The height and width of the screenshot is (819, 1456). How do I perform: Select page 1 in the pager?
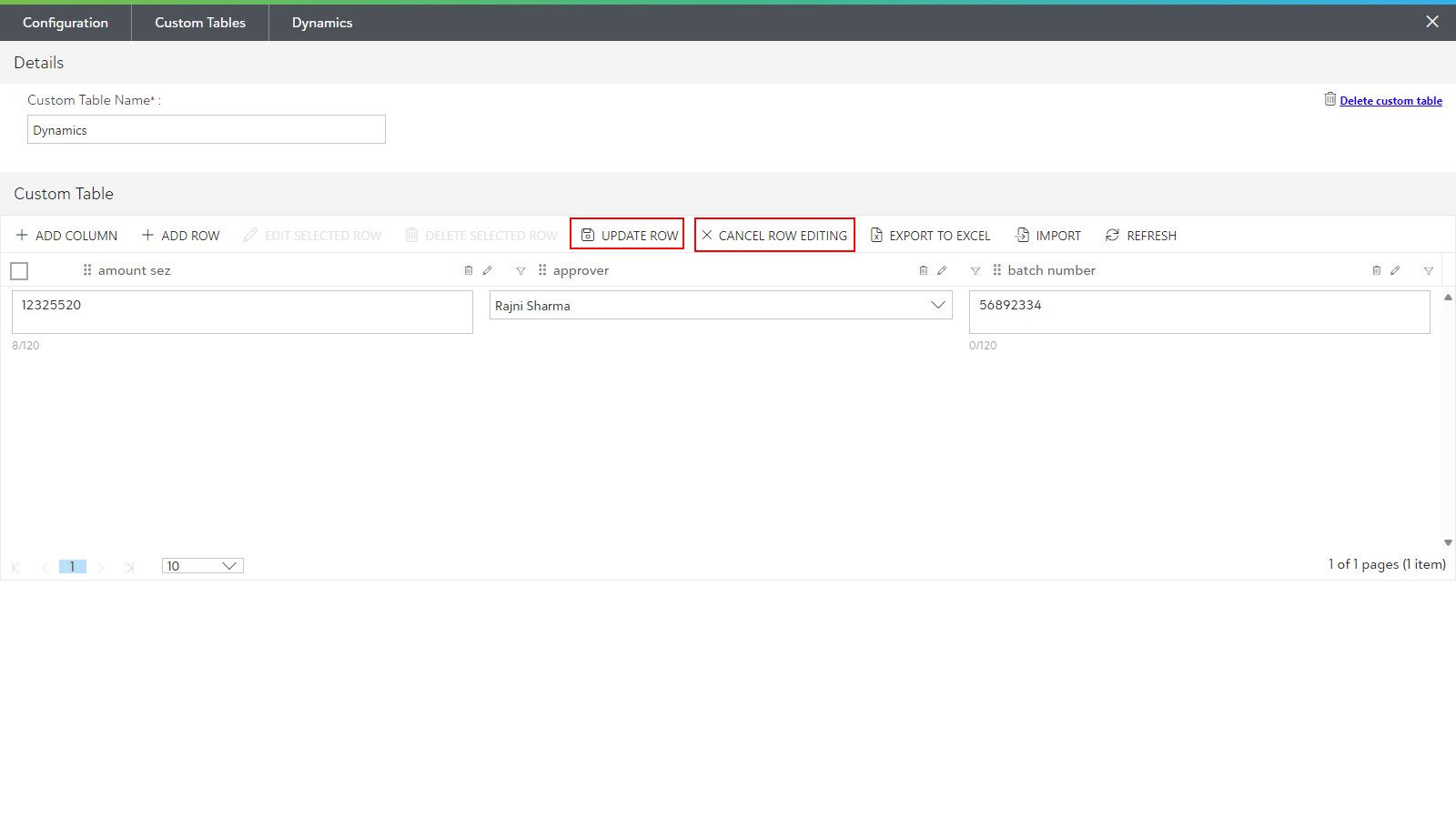(73, 566)
